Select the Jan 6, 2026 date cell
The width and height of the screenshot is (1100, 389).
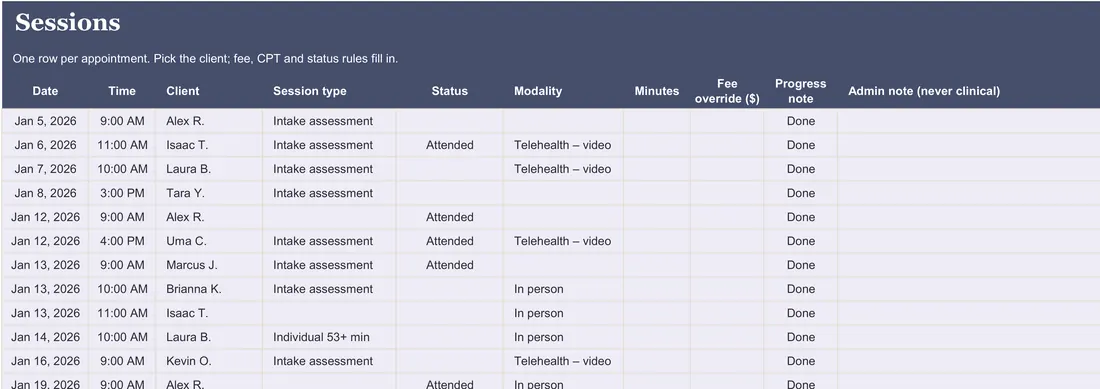coord(45,145)
